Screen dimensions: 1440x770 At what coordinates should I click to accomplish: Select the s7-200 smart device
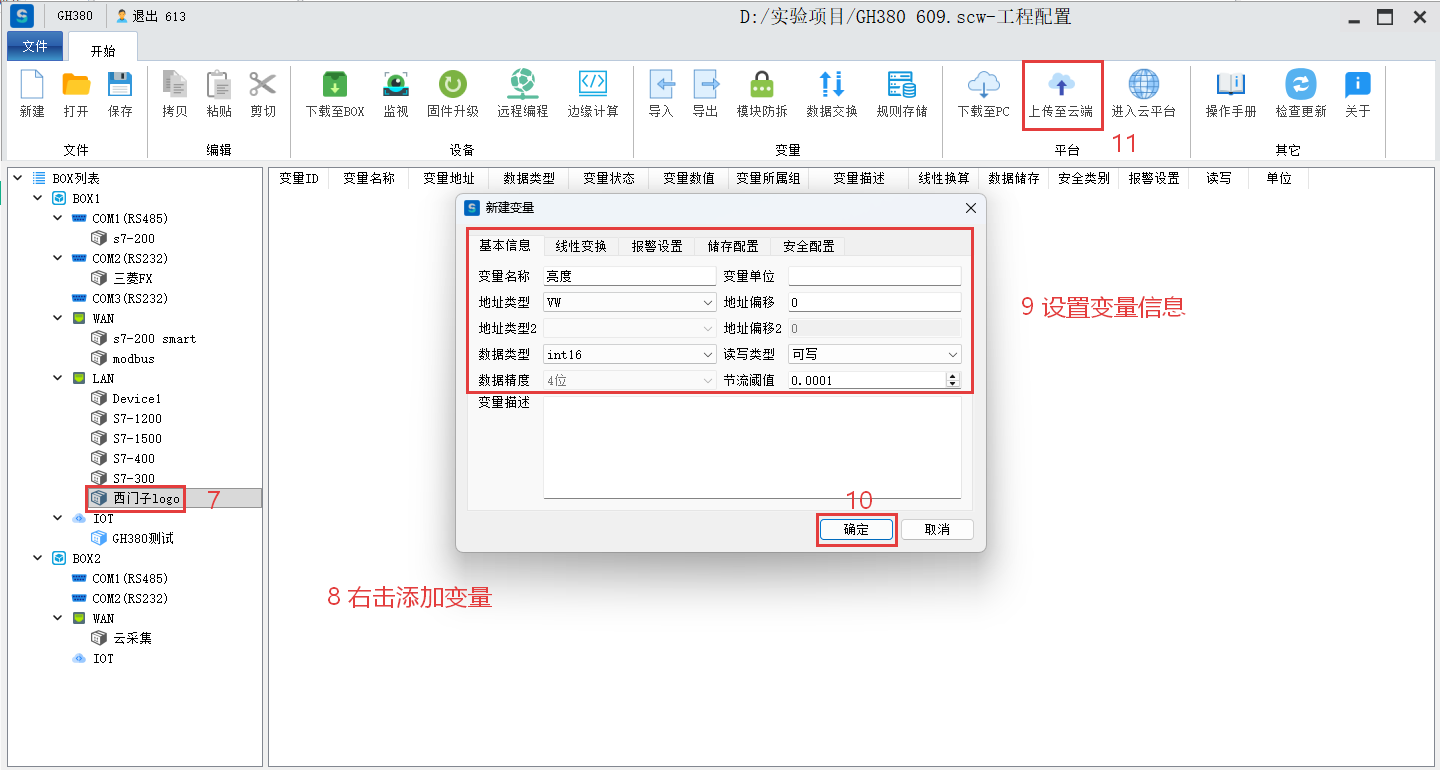154,338
